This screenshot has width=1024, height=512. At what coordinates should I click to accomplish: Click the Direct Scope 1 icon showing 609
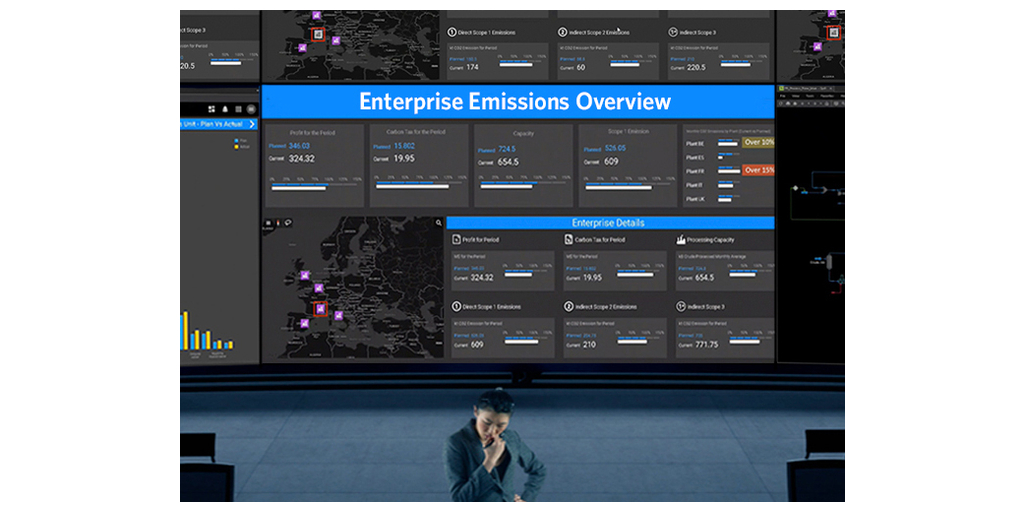coord(457,307)
